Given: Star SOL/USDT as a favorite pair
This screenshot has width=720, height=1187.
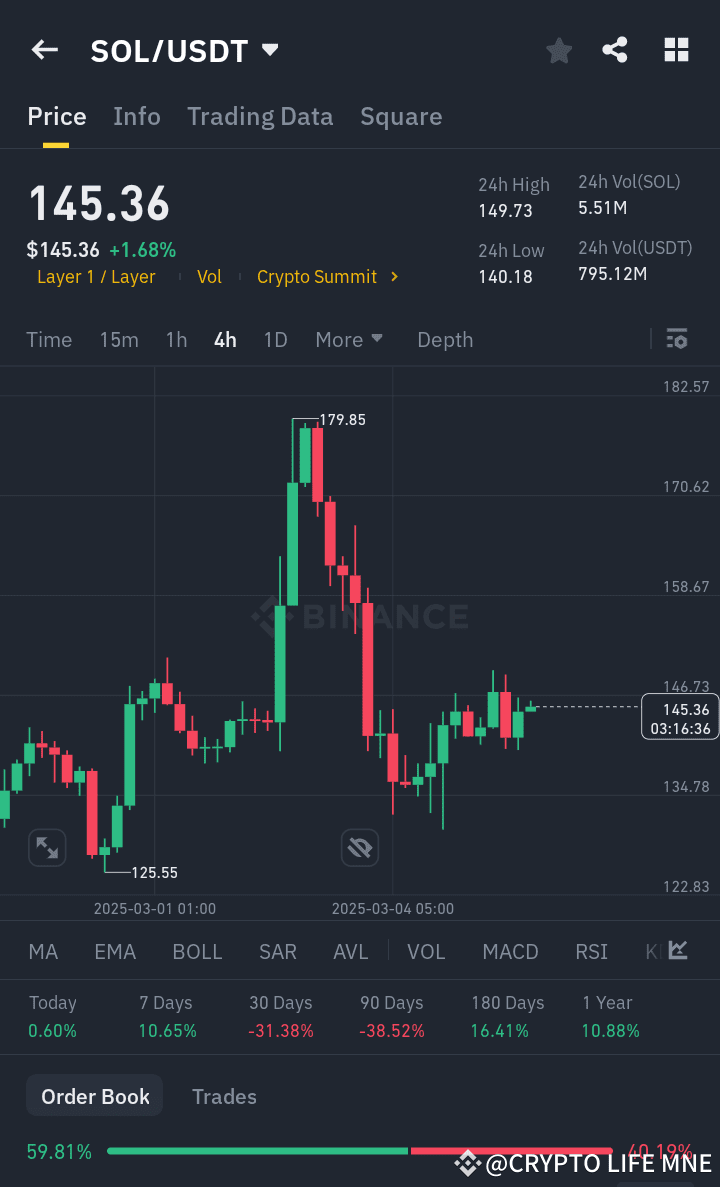Looking at the screenshot, I should (x=559, y=49).
